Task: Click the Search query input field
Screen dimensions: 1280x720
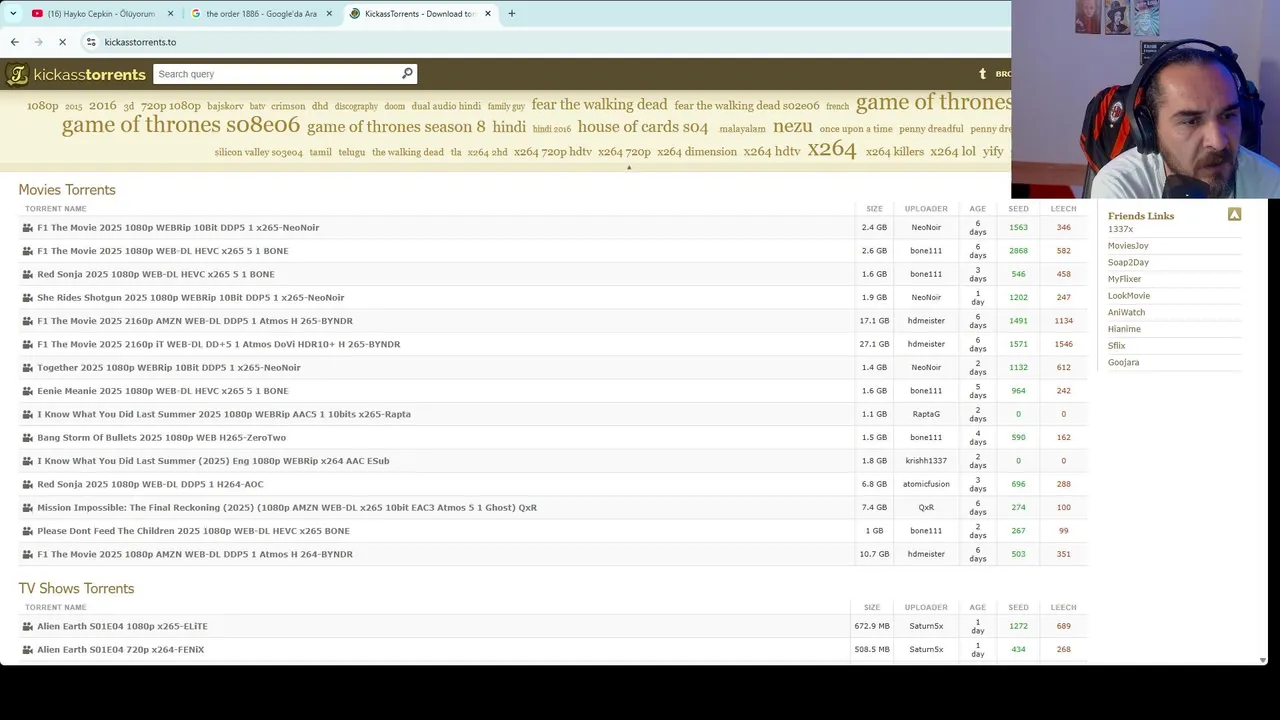Action: pyautogui.click(x=277, y=74)
